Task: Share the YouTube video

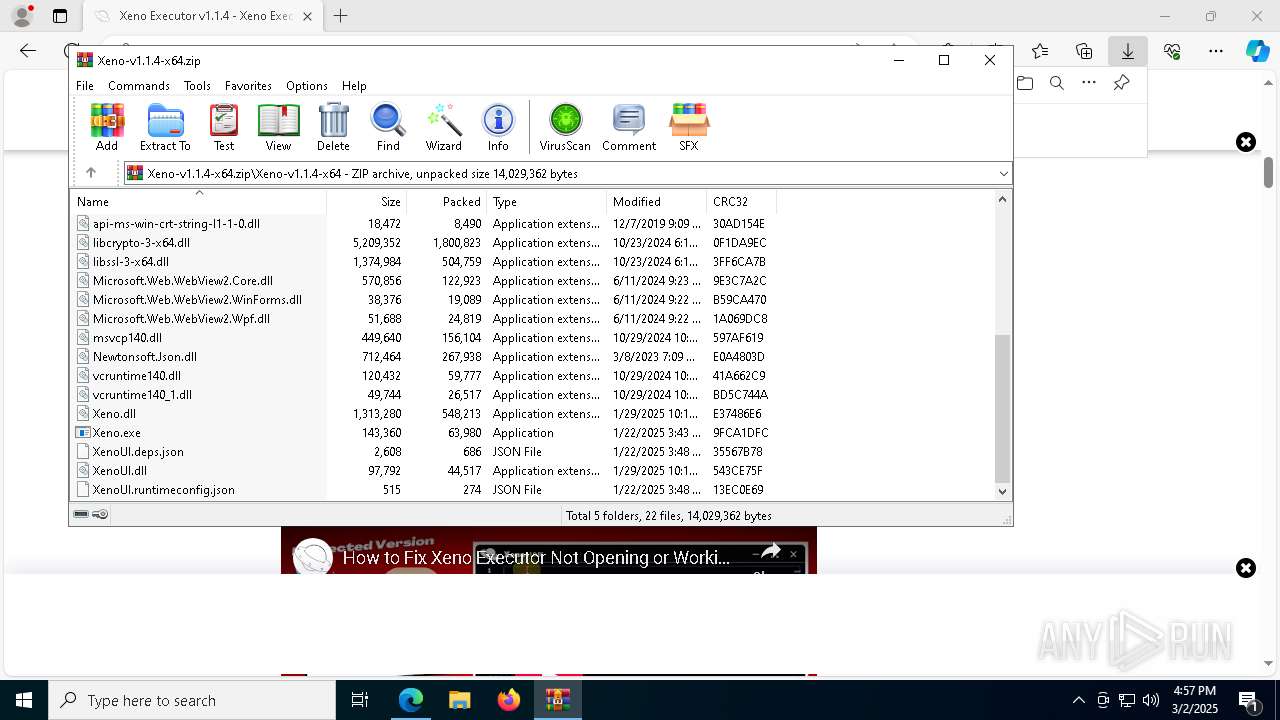Action: [770, 552]
